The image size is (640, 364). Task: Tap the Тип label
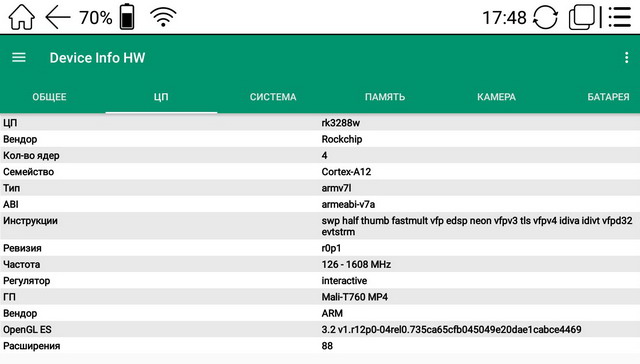click(x=11, y=188)
